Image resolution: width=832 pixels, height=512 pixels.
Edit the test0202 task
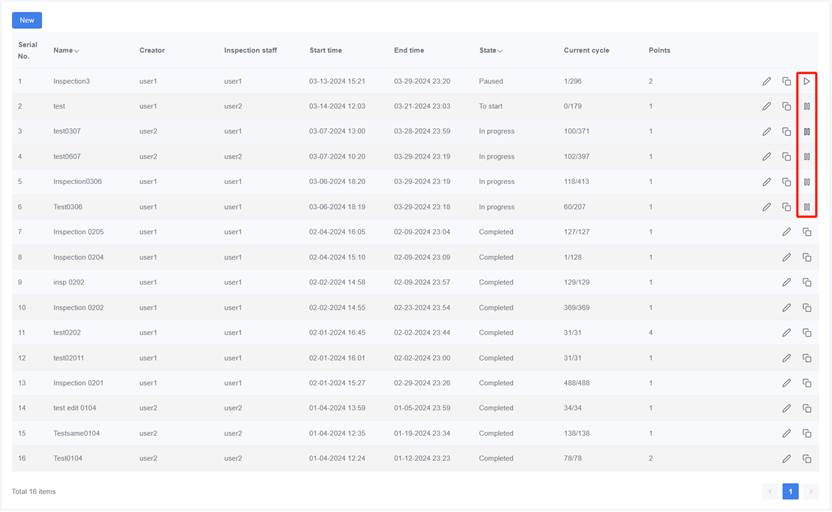pyautogui.click(x=786, y=333)
